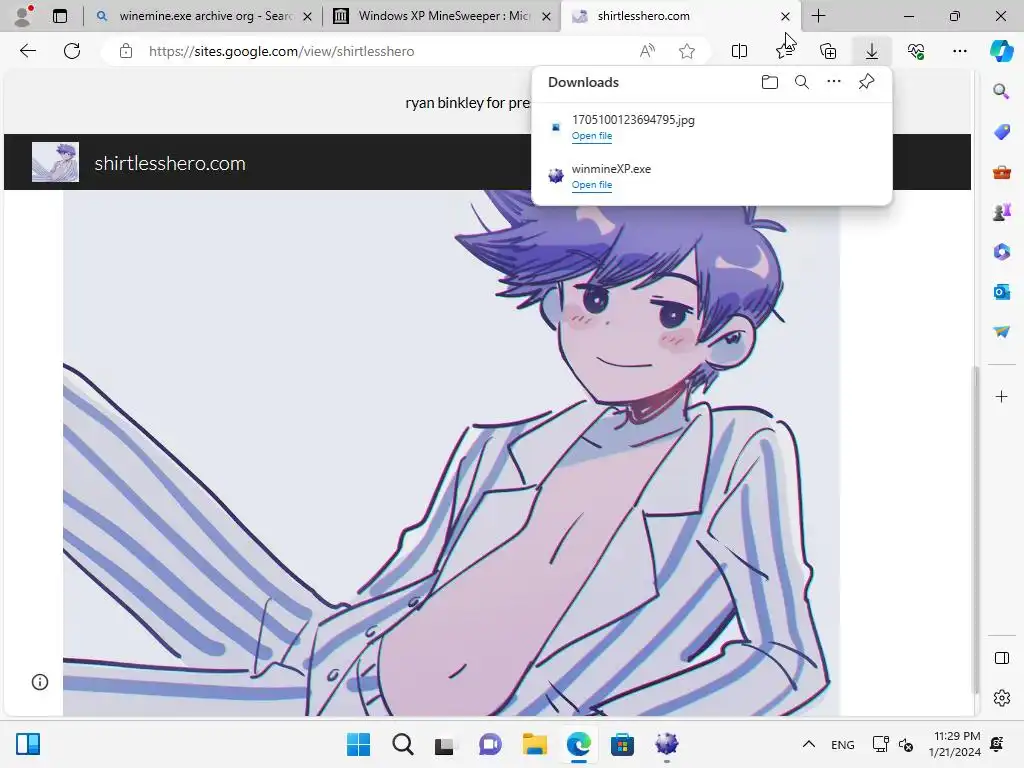Add an app to the sidebar
Screen dimensions: 1024x768
coord(1001,396)
